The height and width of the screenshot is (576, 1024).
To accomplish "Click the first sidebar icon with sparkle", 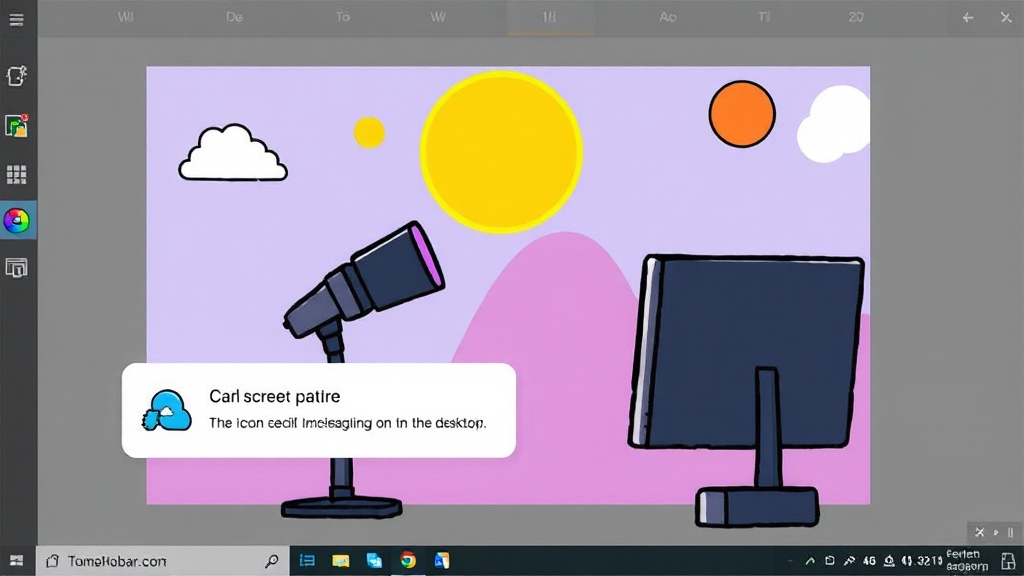I will (17, 76).
